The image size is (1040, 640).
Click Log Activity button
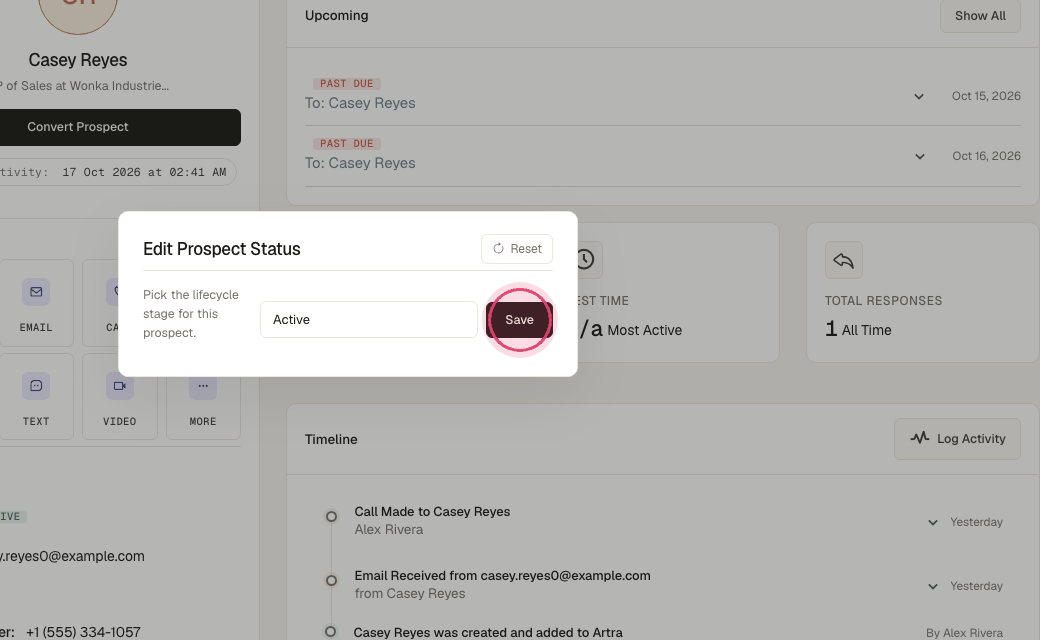(957, 439)
